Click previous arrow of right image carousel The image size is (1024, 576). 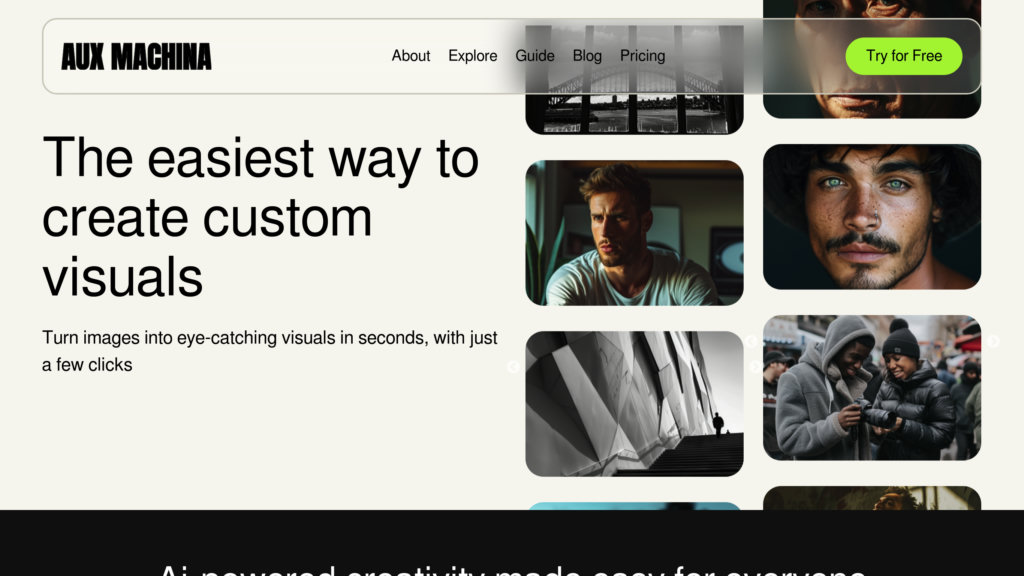752,341
